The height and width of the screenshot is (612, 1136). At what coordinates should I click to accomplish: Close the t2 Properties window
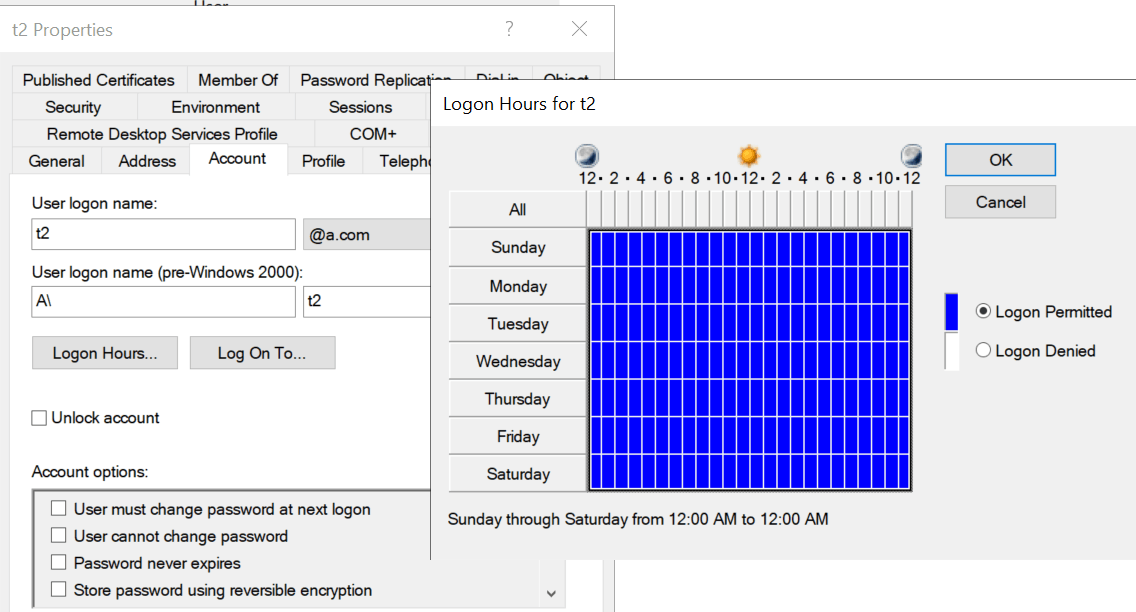point(579,29)
